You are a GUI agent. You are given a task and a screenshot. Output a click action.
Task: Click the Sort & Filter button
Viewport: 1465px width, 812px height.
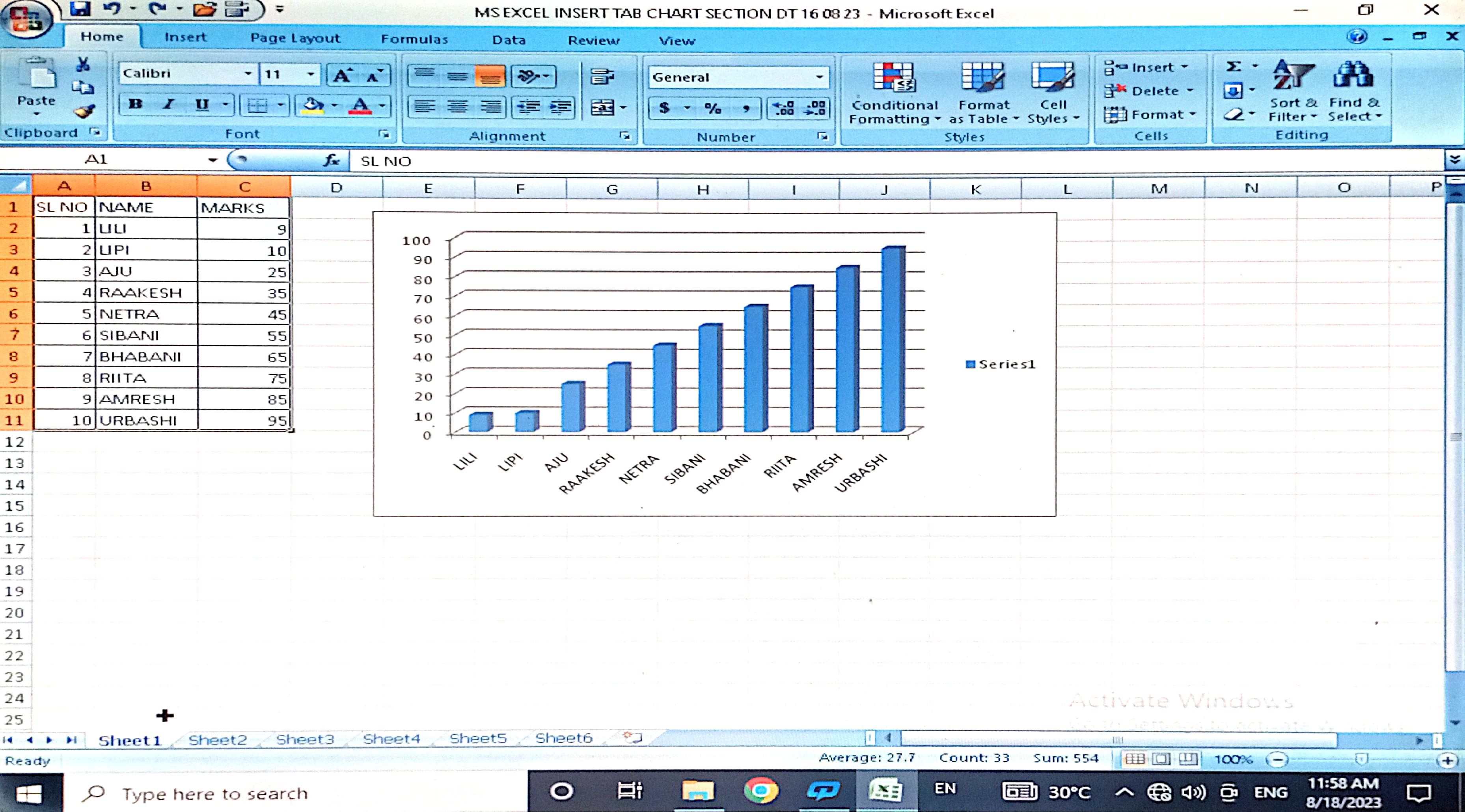[1293, 91]
